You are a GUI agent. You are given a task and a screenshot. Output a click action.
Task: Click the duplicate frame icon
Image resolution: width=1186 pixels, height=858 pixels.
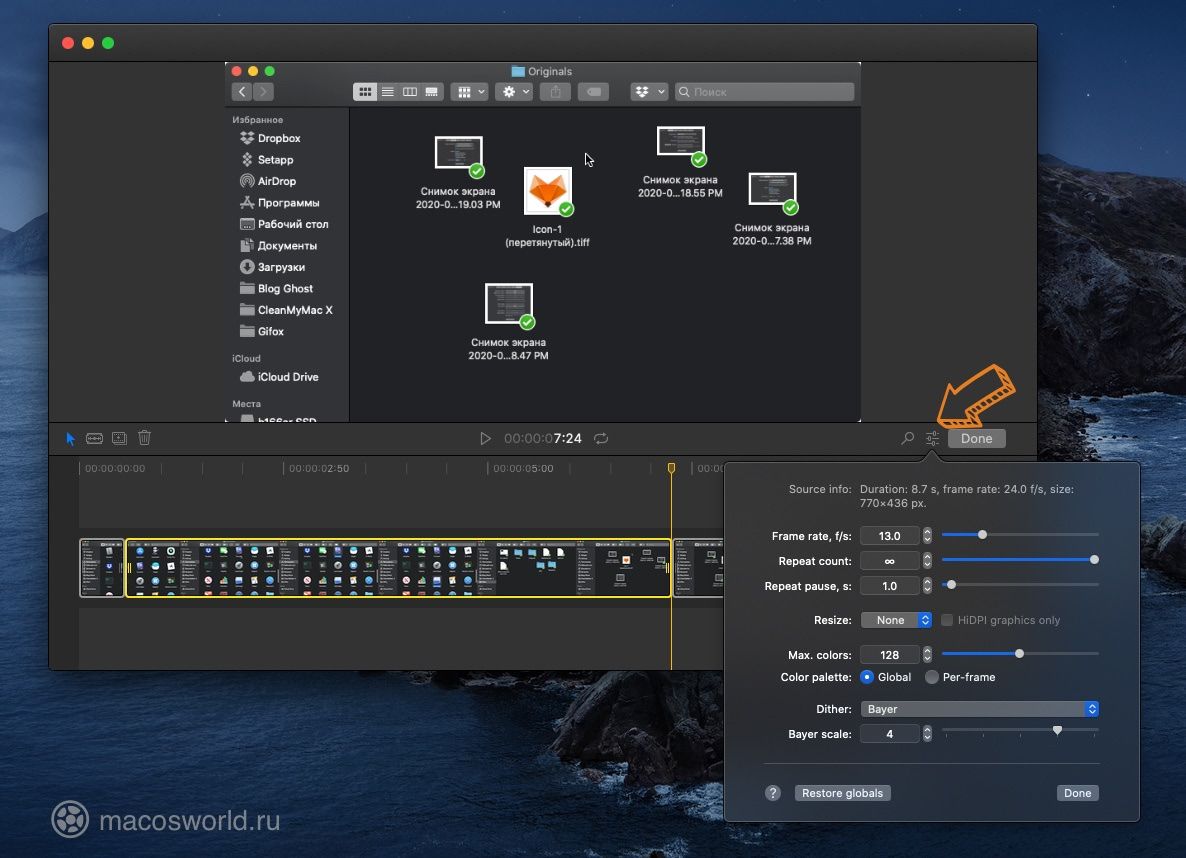pos(120,438)
